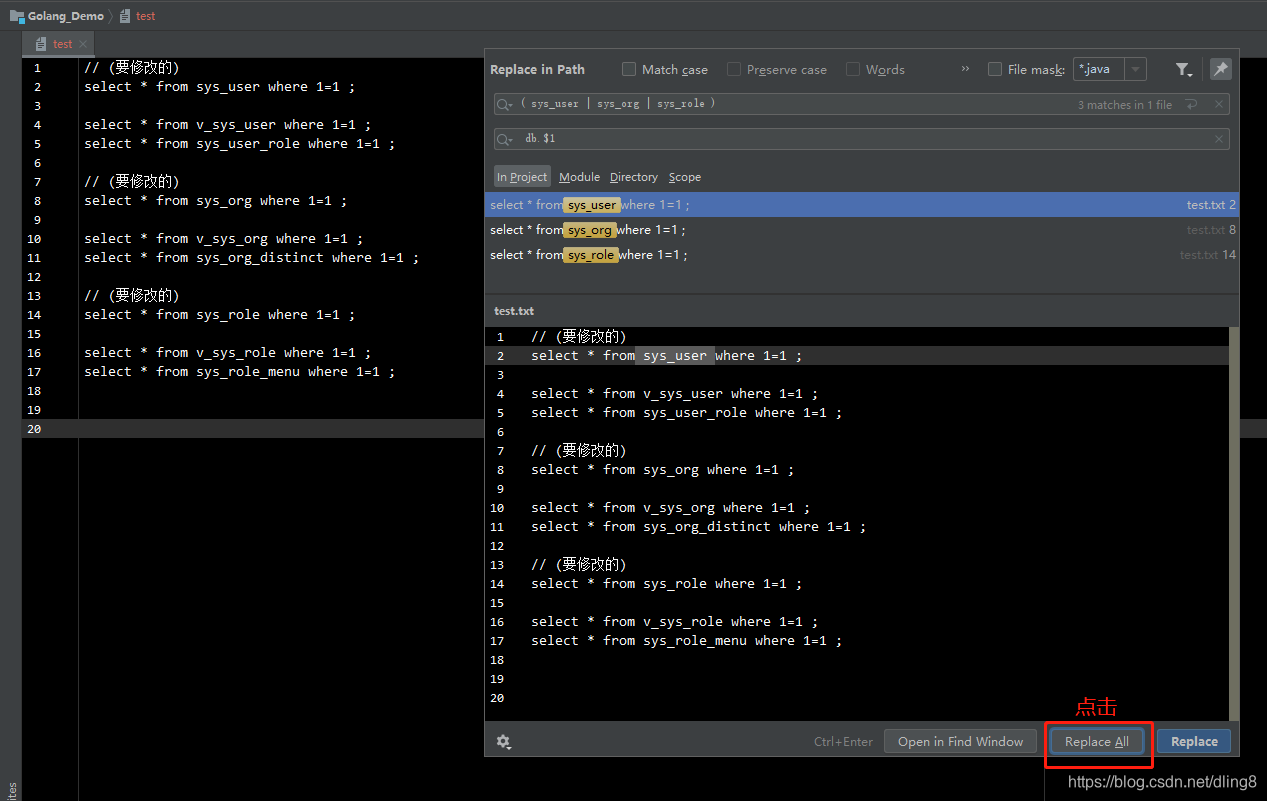Select the test editor tab
This screenshot has width=1267, height=801.
coord(60,44)
